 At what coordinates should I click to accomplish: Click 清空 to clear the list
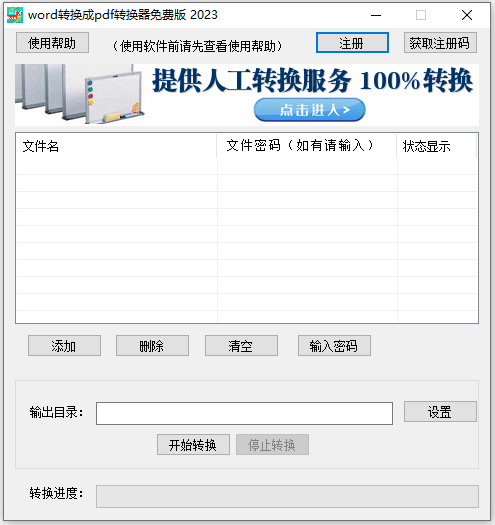coord(241,346)
